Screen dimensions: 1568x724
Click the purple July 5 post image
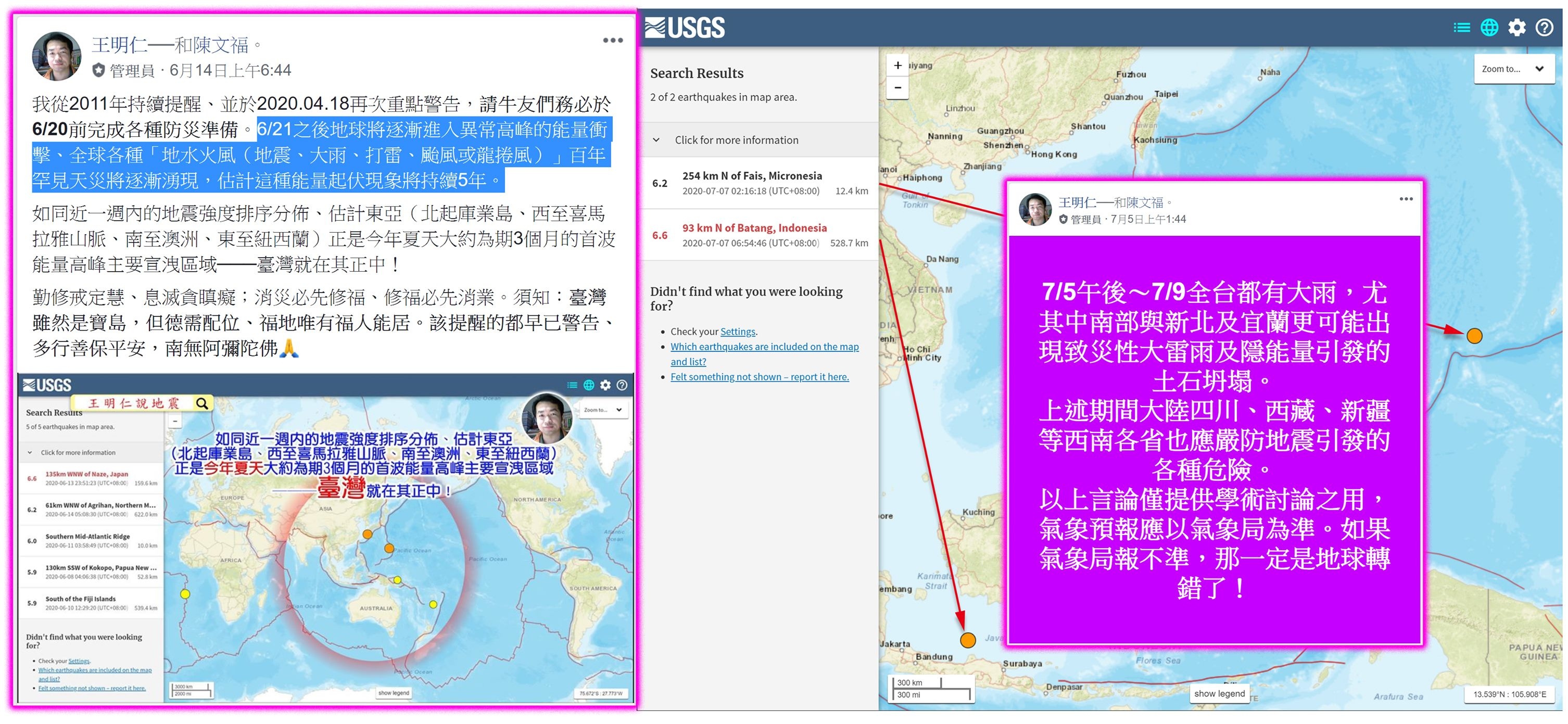pos(1215,439)
